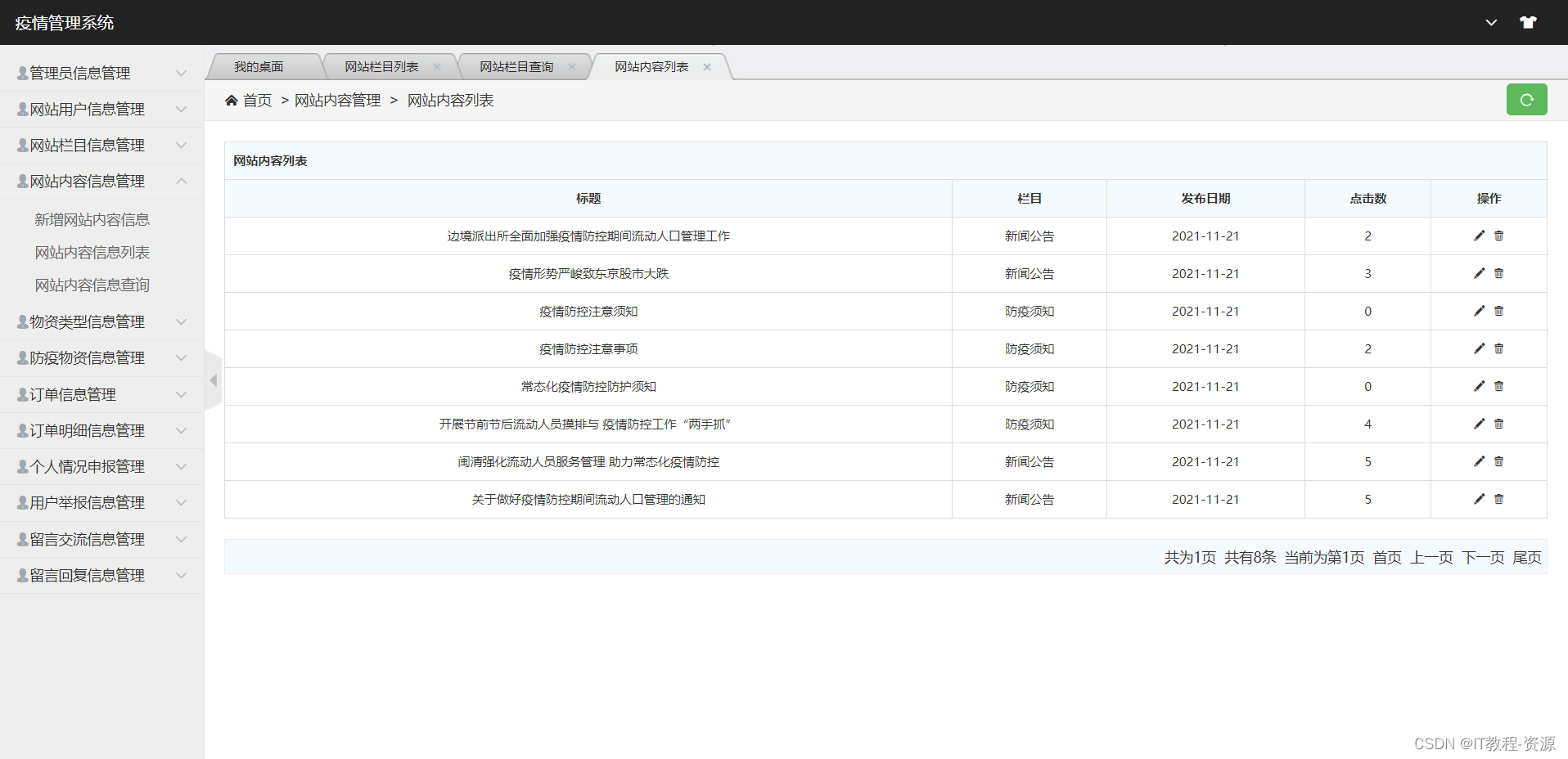Expand 留言回复信息管理 menu
The height and width of the screenshot is (759, 1568).
tap(101, 575)
